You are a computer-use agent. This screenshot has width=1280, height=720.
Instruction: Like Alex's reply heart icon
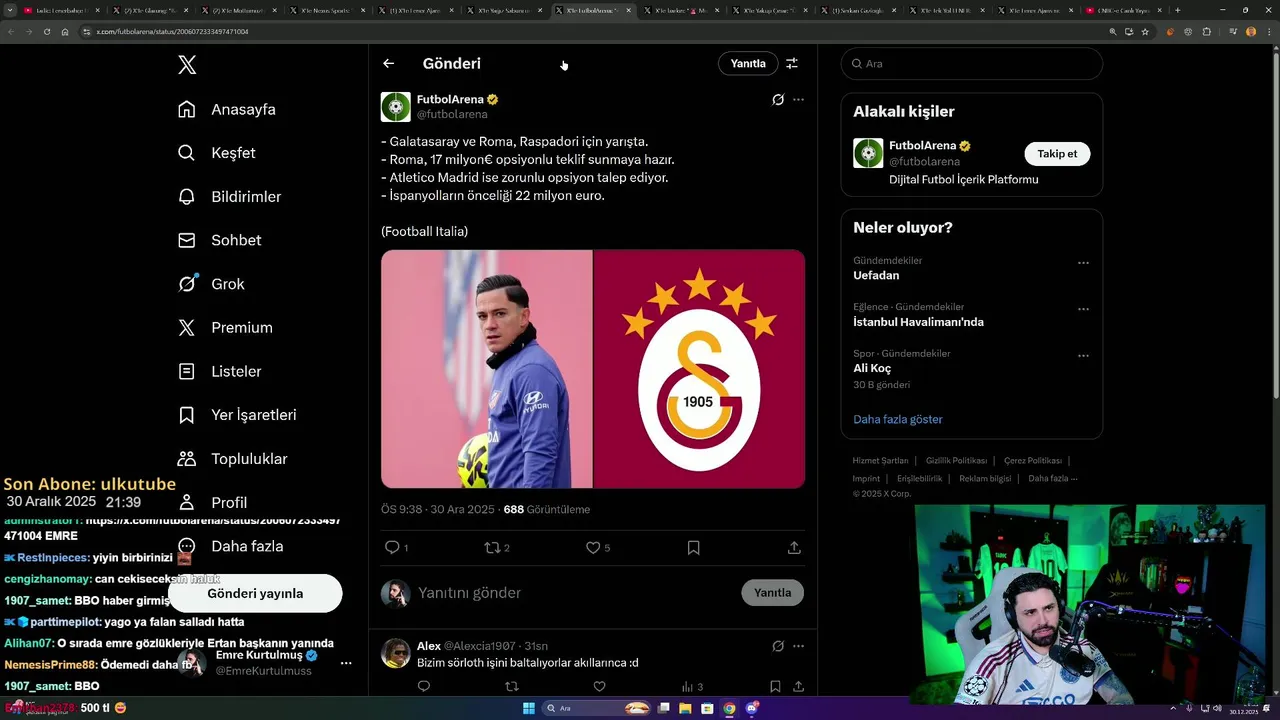599,686
